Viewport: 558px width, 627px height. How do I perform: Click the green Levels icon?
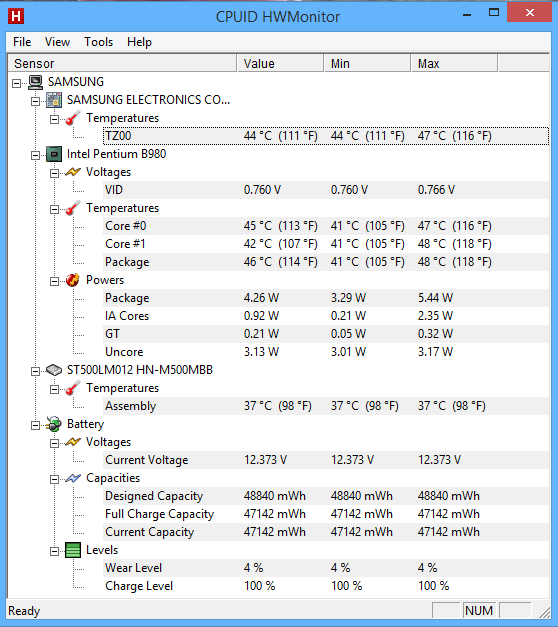click(73, 550)
